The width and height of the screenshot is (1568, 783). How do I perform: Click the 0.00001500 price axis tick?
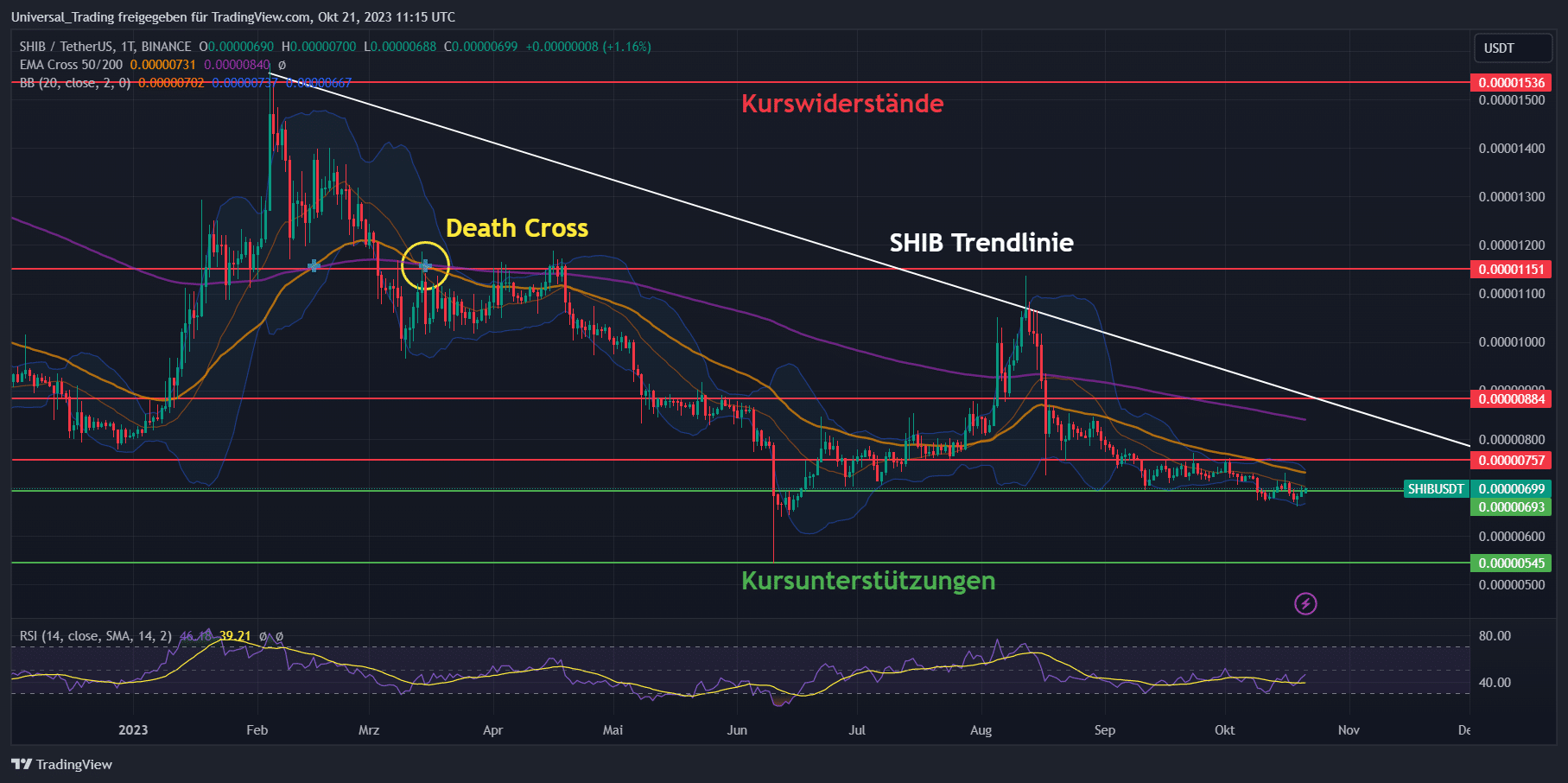click(x=1511, y=100)
